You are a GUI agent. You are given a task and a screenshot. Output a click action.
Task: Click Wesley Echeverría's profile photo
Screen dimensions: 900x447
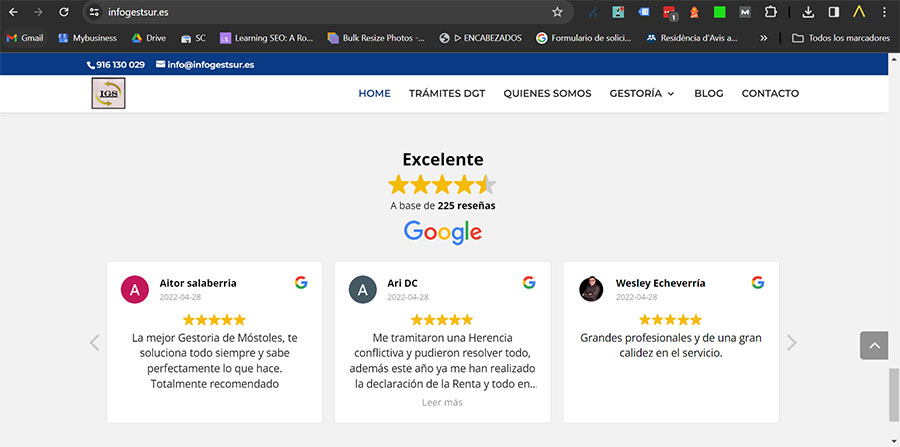click(x=591, y=290)
